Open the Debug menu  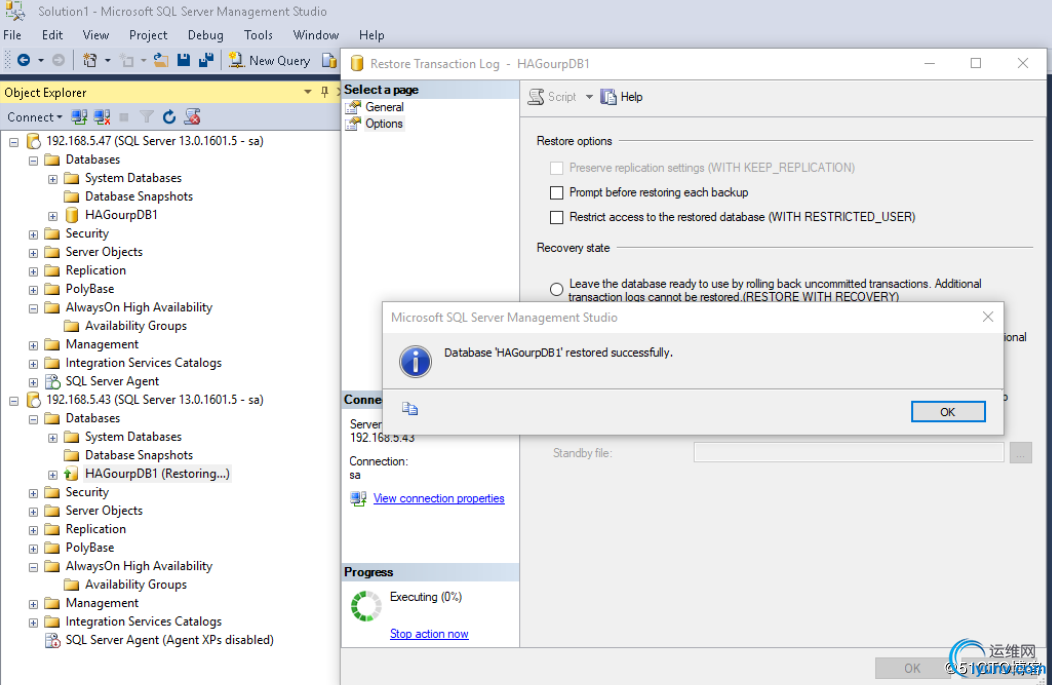[205, 35]
